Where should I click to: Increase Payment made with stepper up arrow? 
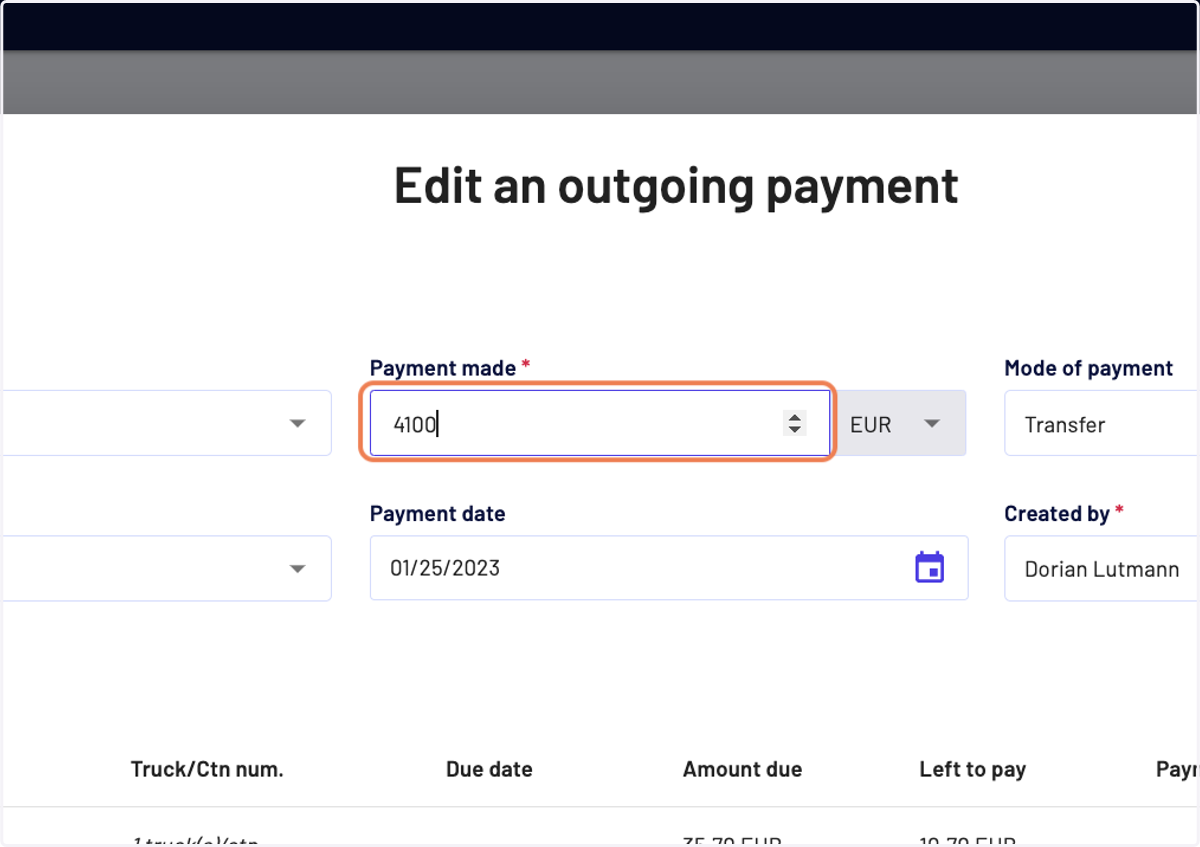794,417
